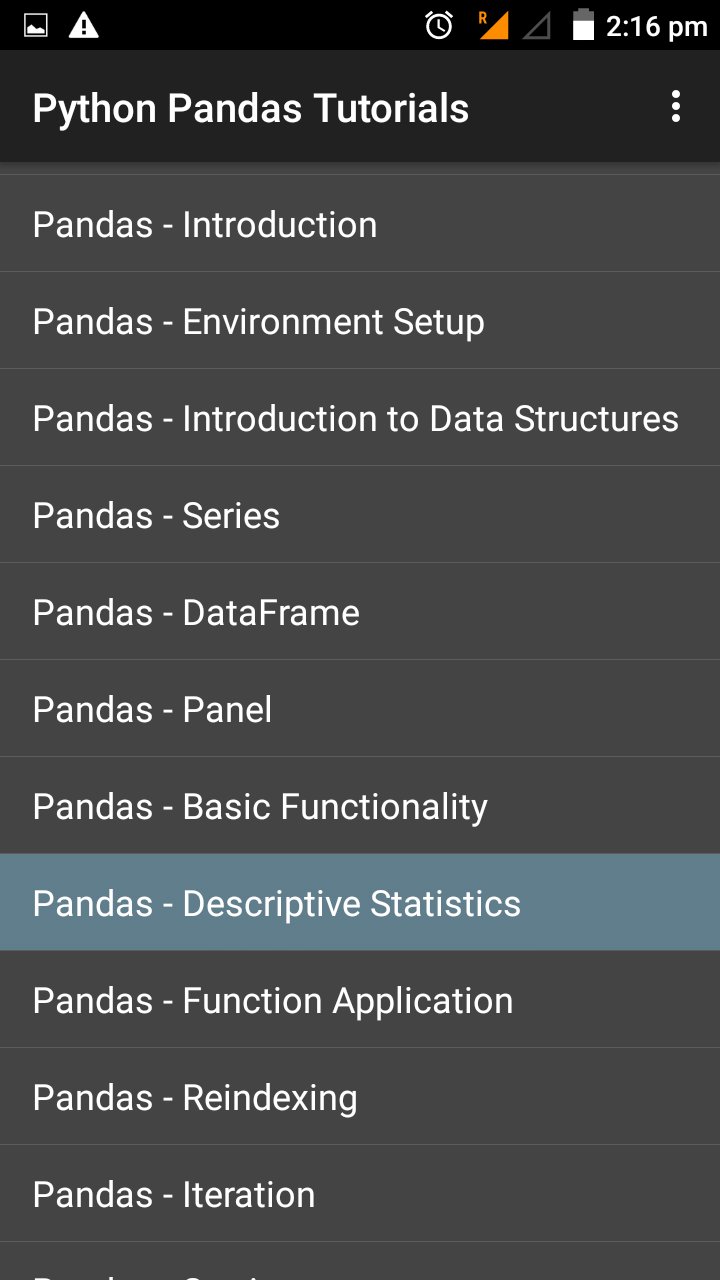
Task: Tap the Python Pandas Tutorials title
Action: point(250,108)
